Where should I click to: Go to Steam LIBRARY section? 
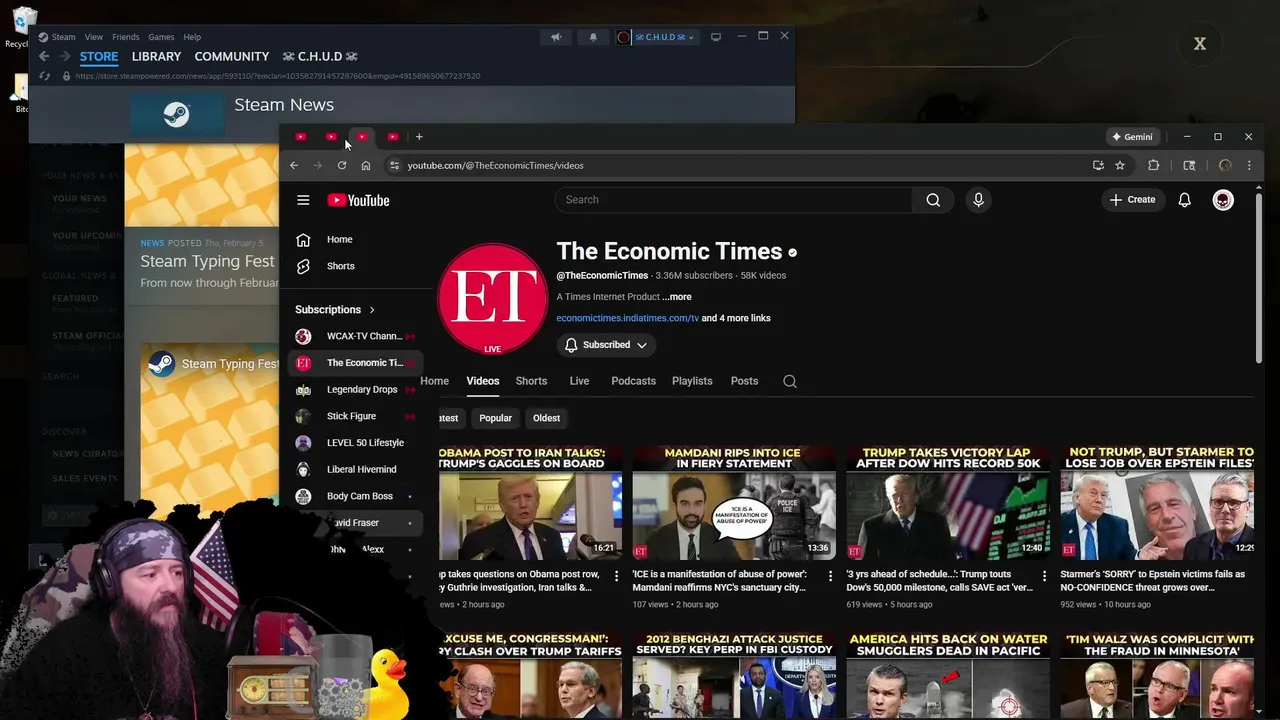click(x=156, y=57)
